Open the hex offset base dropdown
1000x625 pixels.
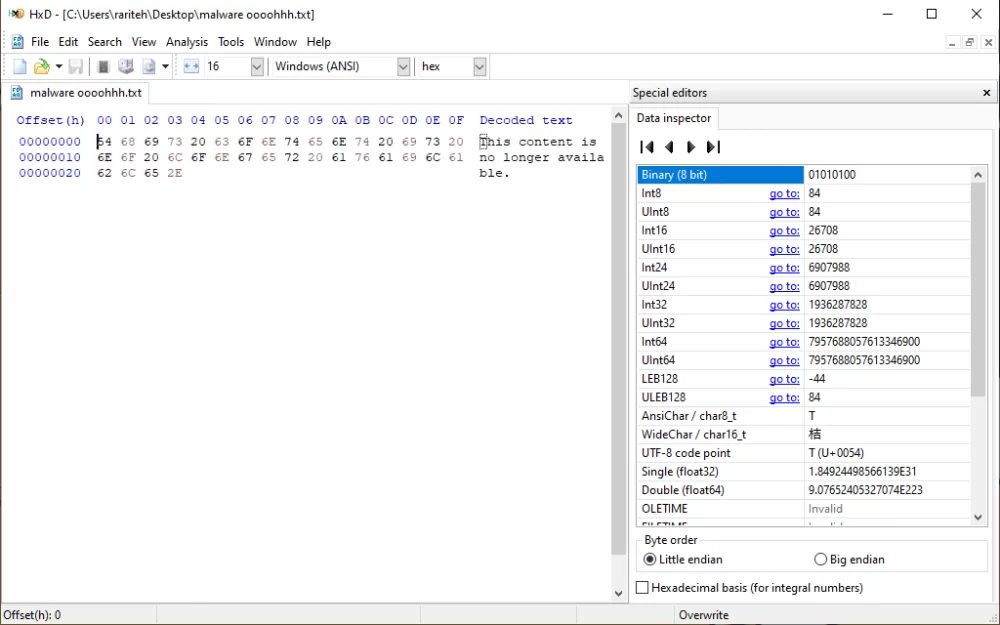(480, 66)
